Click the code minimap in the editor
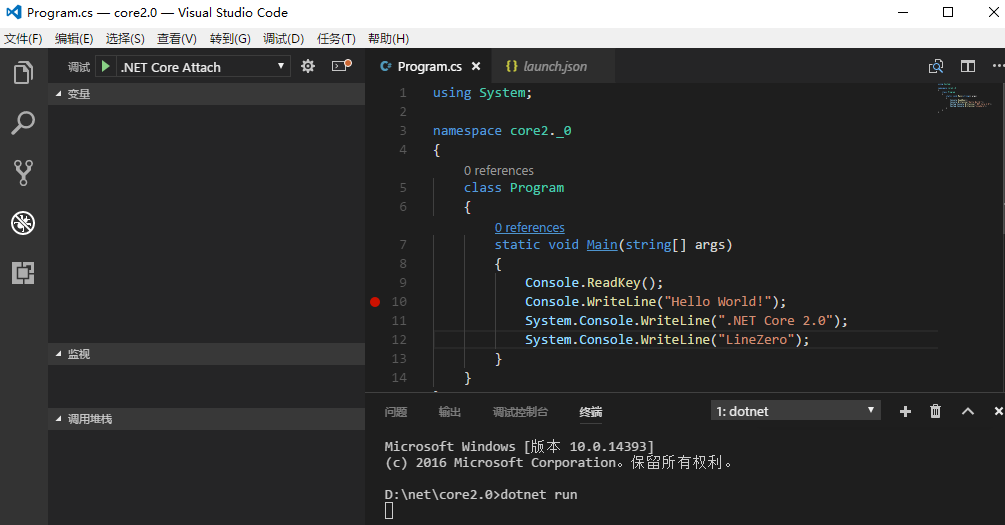 [967, 96]
